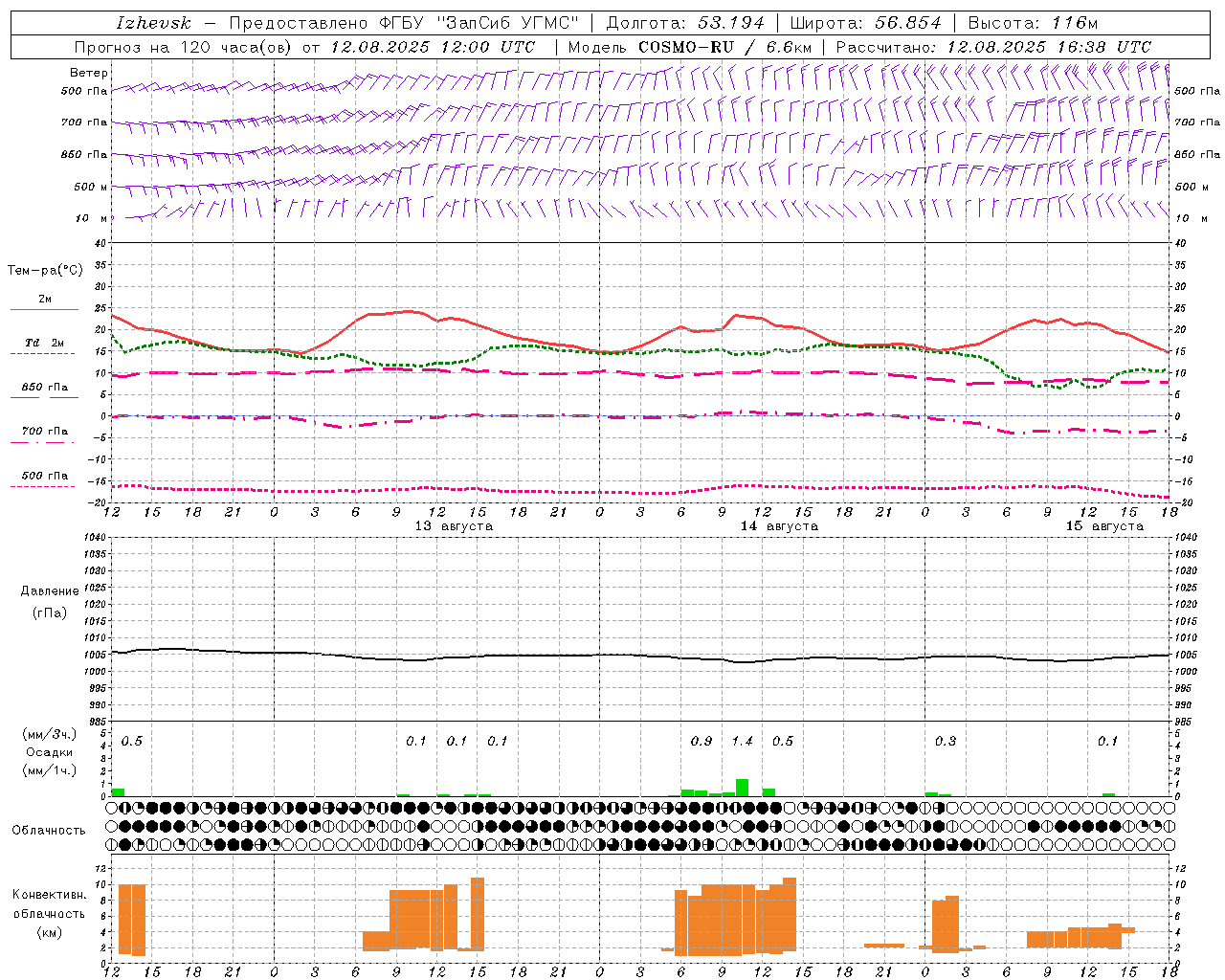Click the 'Тем-ра(°C)' temperature panel label
Screen dimensions: 1225x980
coord(45,271)
